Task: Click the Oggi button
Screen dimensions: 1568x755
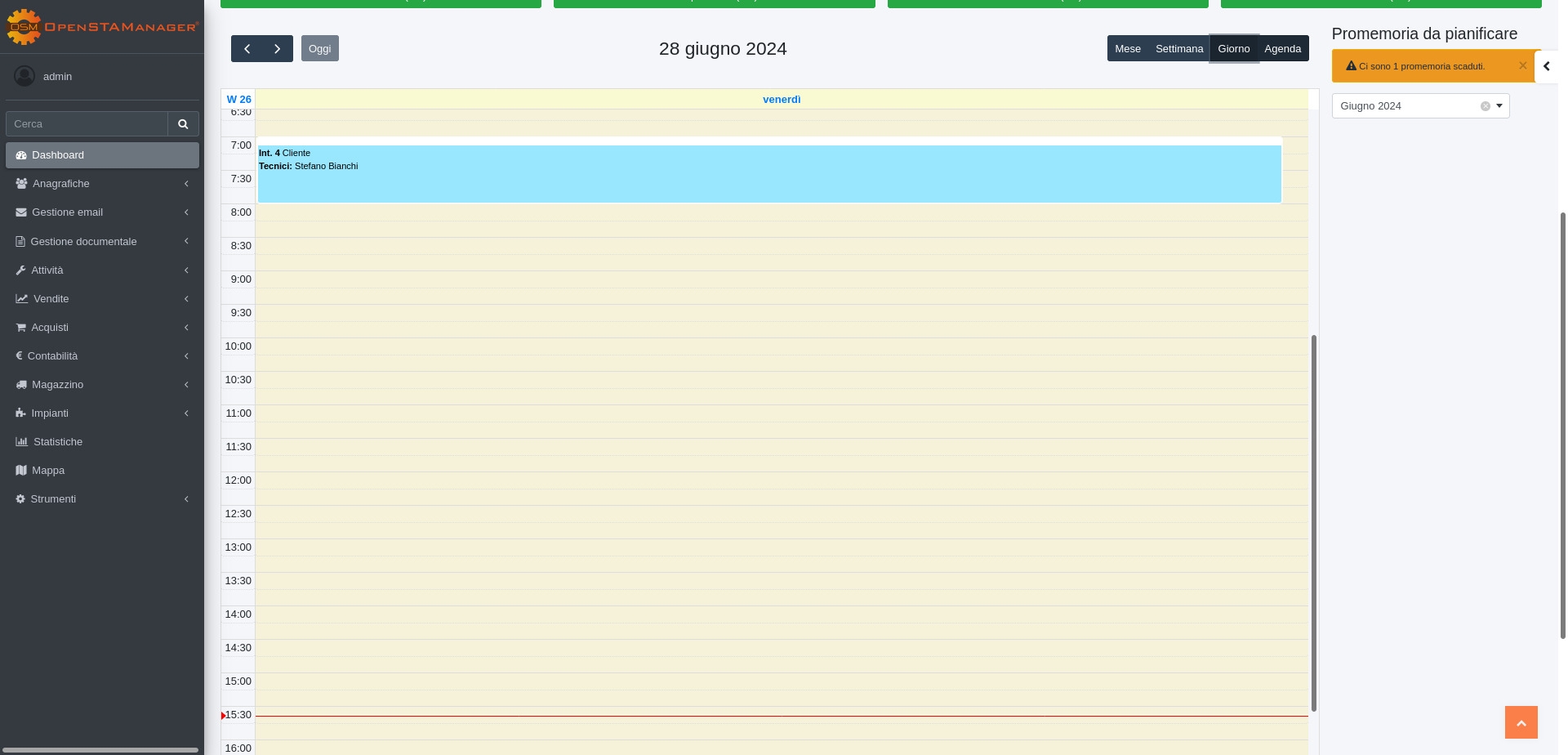Action: pos(319,49)
